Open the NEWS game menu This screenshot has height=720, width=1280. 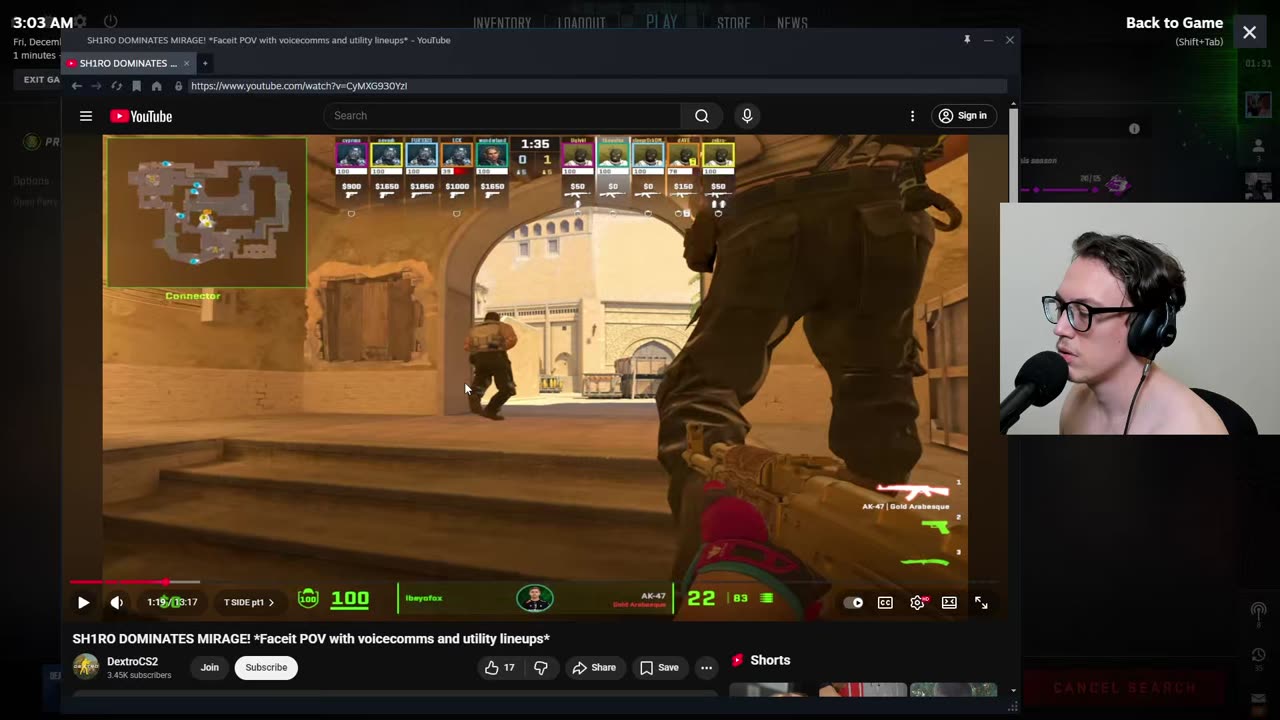point(792,23)
